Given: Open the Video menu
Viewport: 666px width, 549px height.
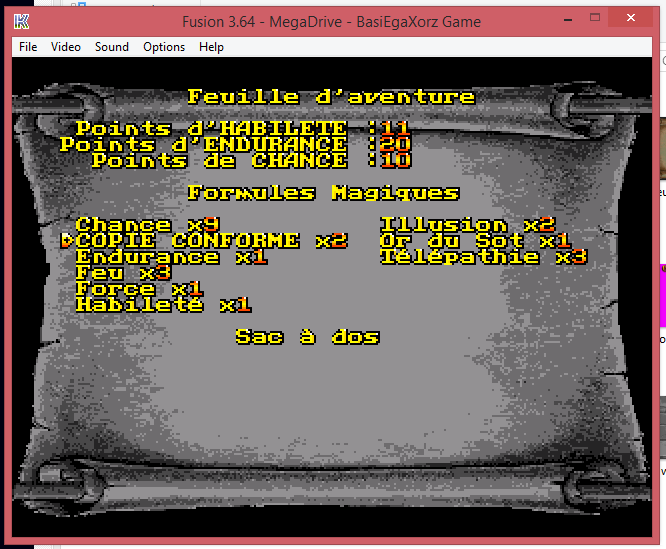Looking at the screenshot, I should tap(66, 47).
